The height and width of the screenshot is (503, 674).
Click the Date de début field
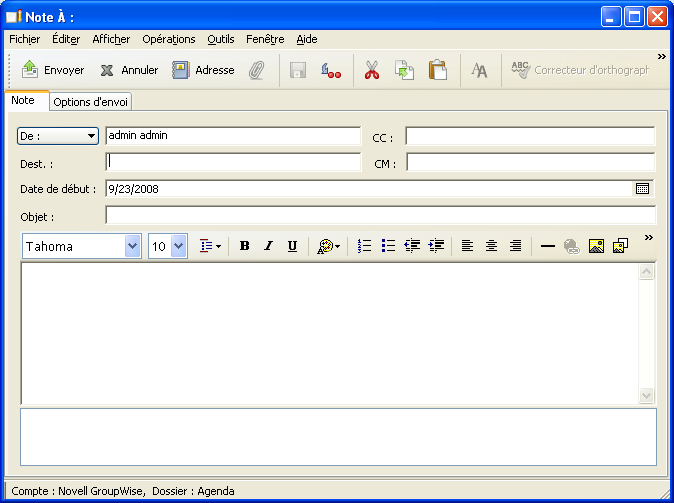point(370,189)
